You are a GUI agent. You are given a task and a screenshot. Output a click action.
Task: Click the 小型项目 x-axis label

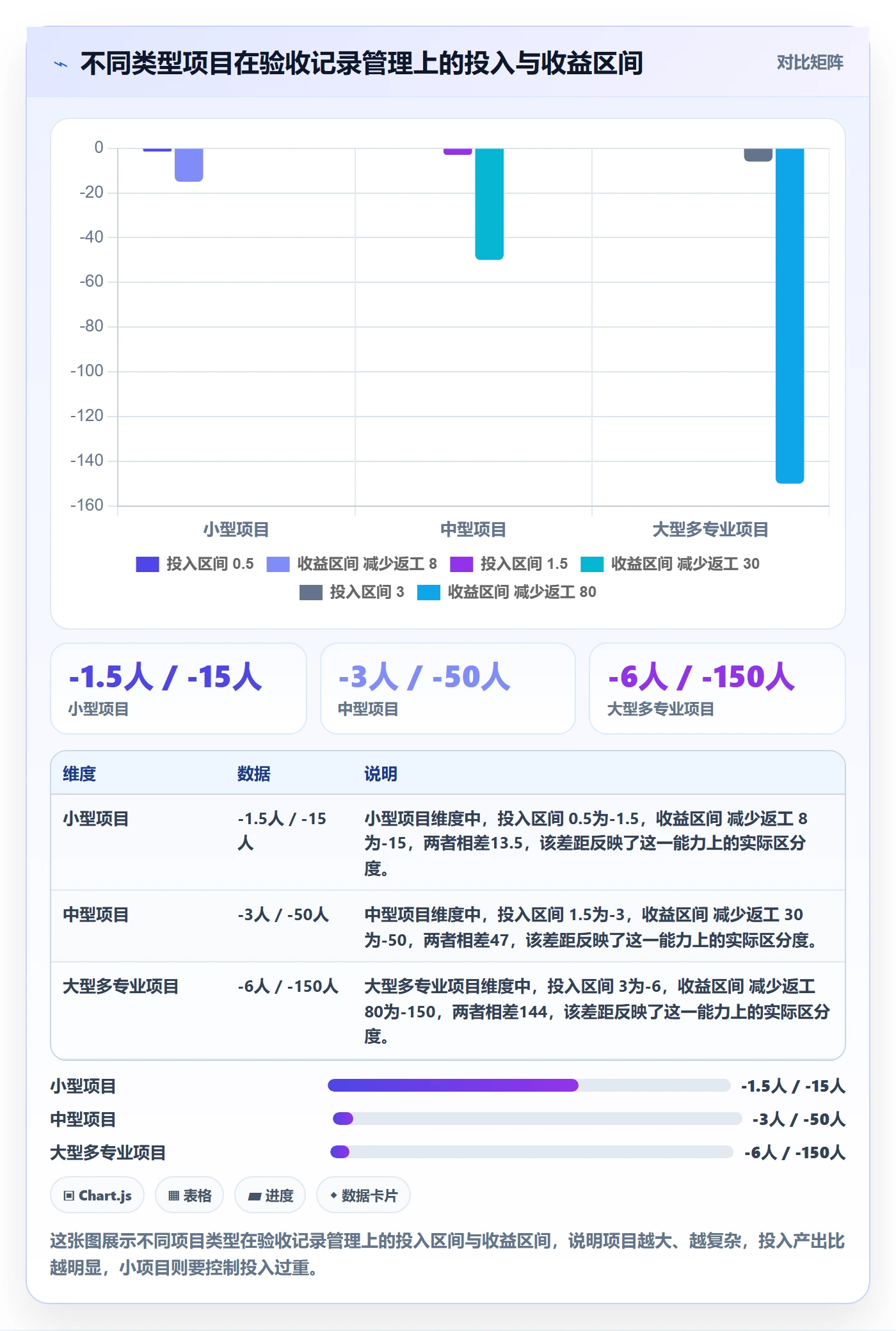236,529
